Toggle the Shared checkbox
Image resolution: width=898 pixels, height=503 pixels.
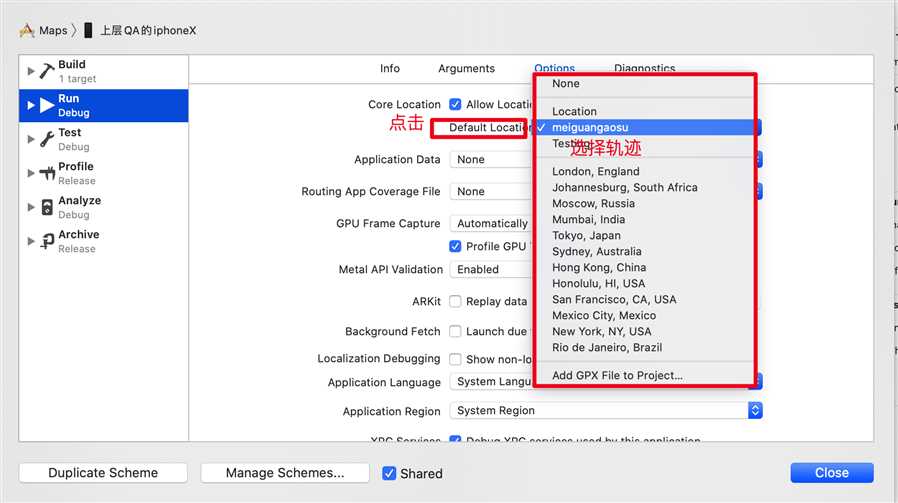(x=389, y=473)
